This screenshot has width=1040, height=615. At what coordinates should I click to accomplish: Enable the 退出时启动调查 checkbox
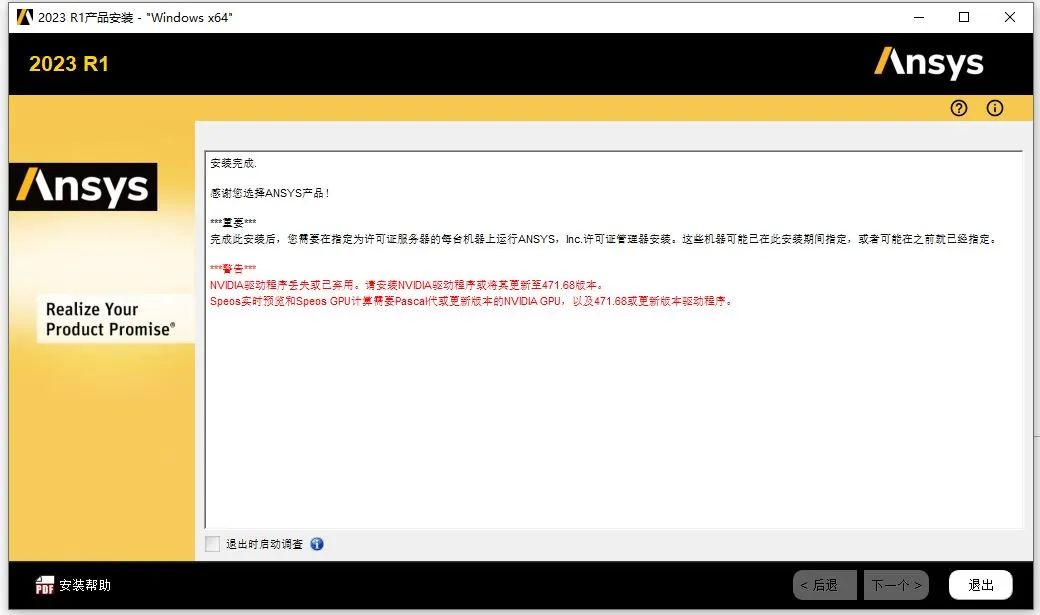[212, 543]
